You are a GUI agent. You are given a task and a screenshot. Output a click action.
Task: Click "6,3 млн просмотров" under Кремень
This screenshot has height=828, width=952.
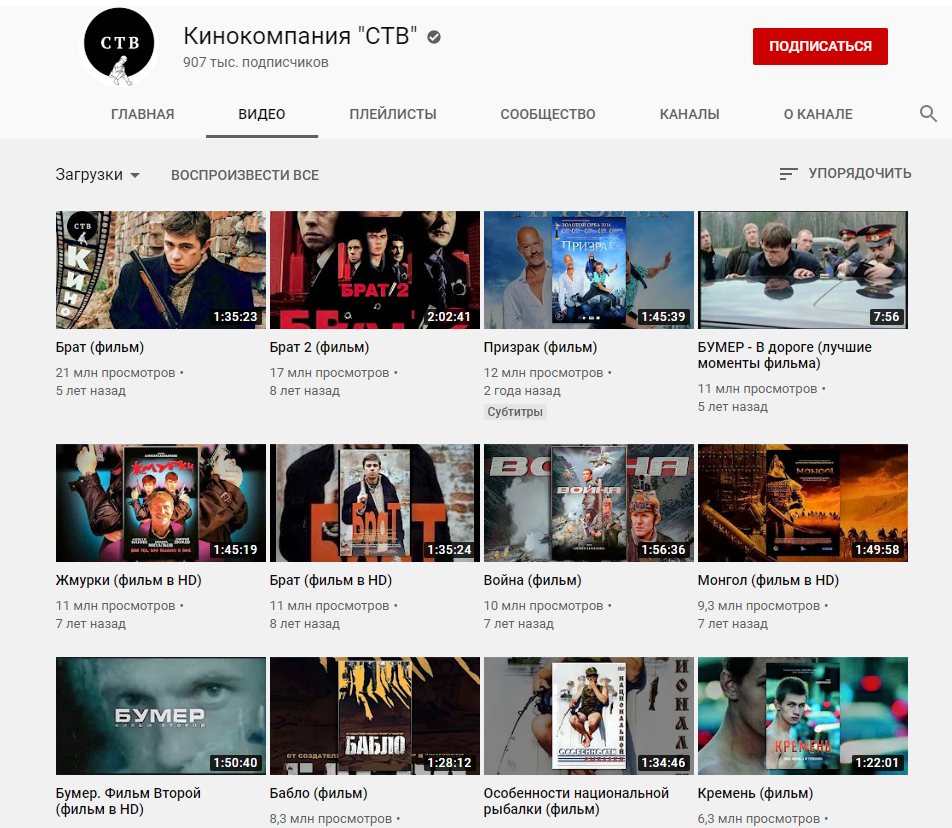click(x=759, y=819)
